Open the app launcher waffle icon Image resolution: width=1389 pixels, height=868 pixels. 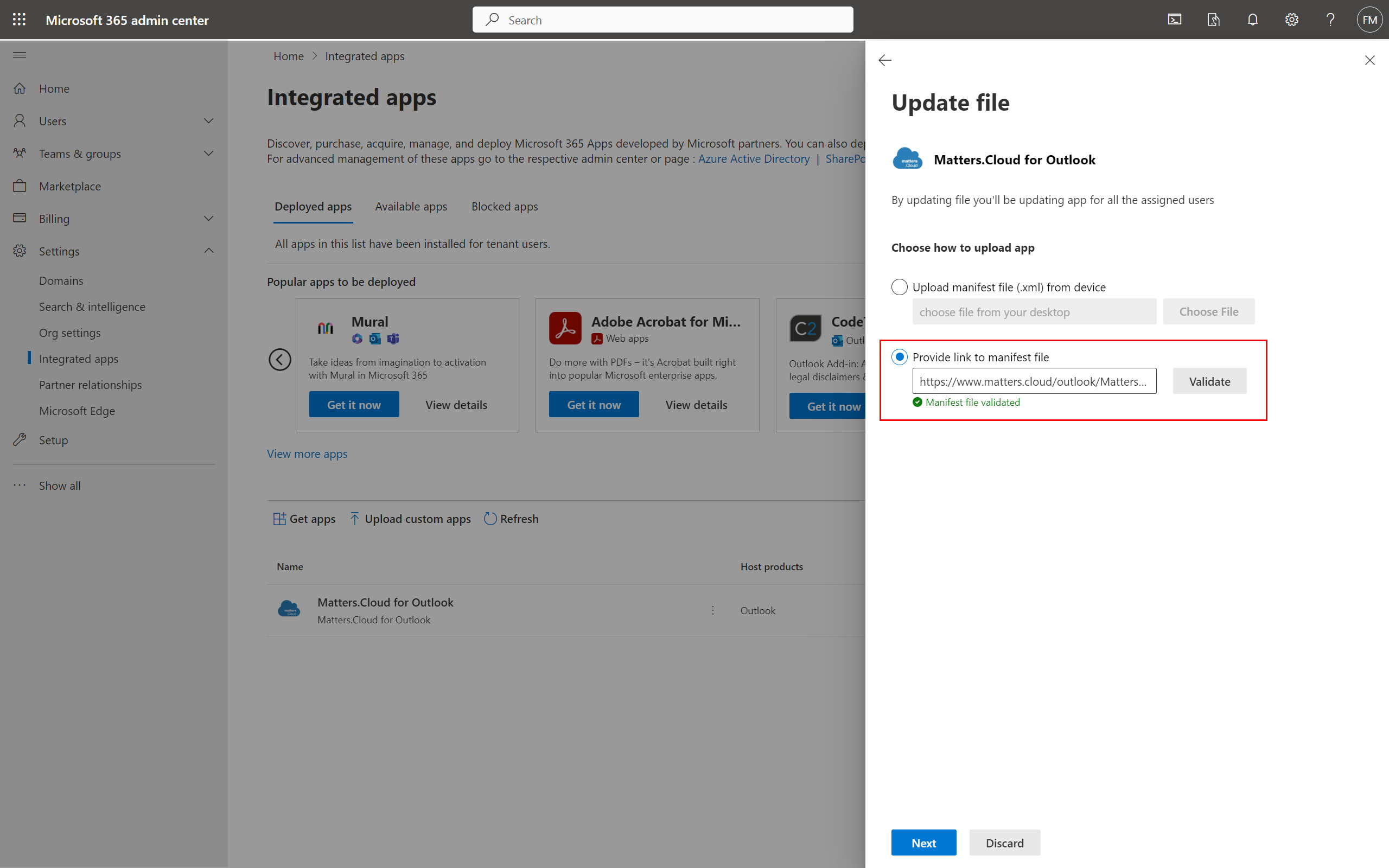(19, 20)
